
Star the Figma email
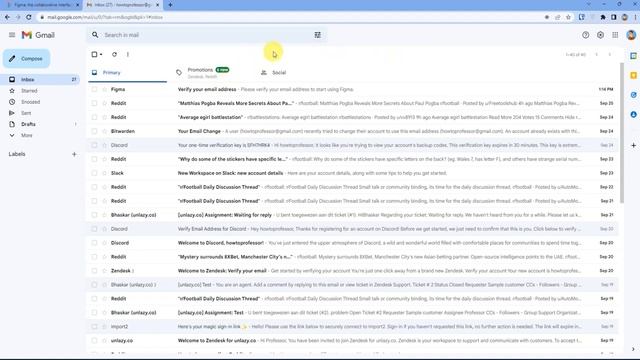point(104,89)
